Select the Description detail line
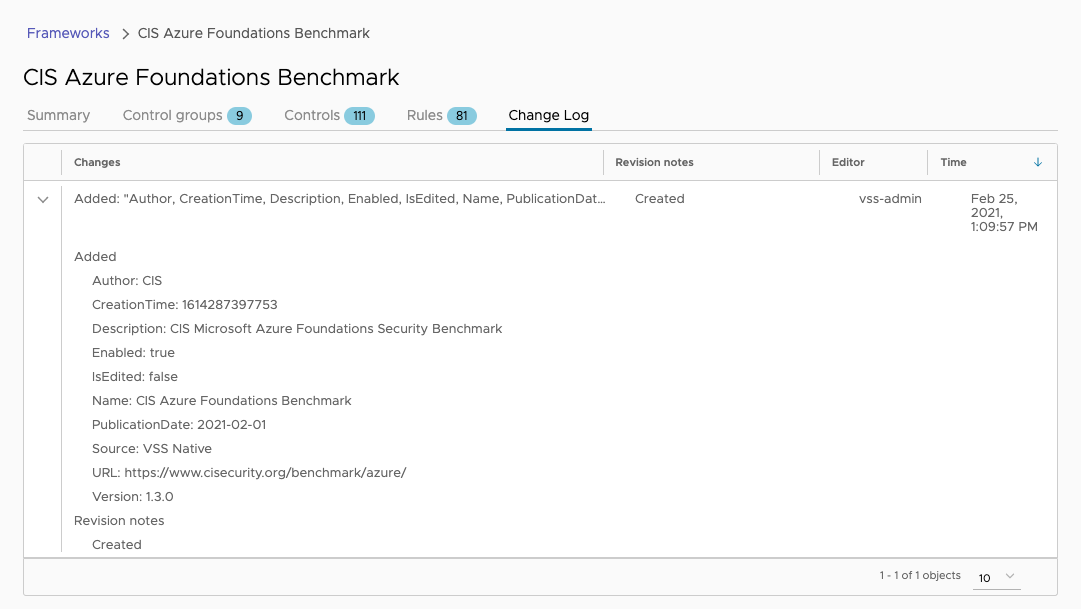The height and width of the screenshot is (609, 1081). click(297, 329)
